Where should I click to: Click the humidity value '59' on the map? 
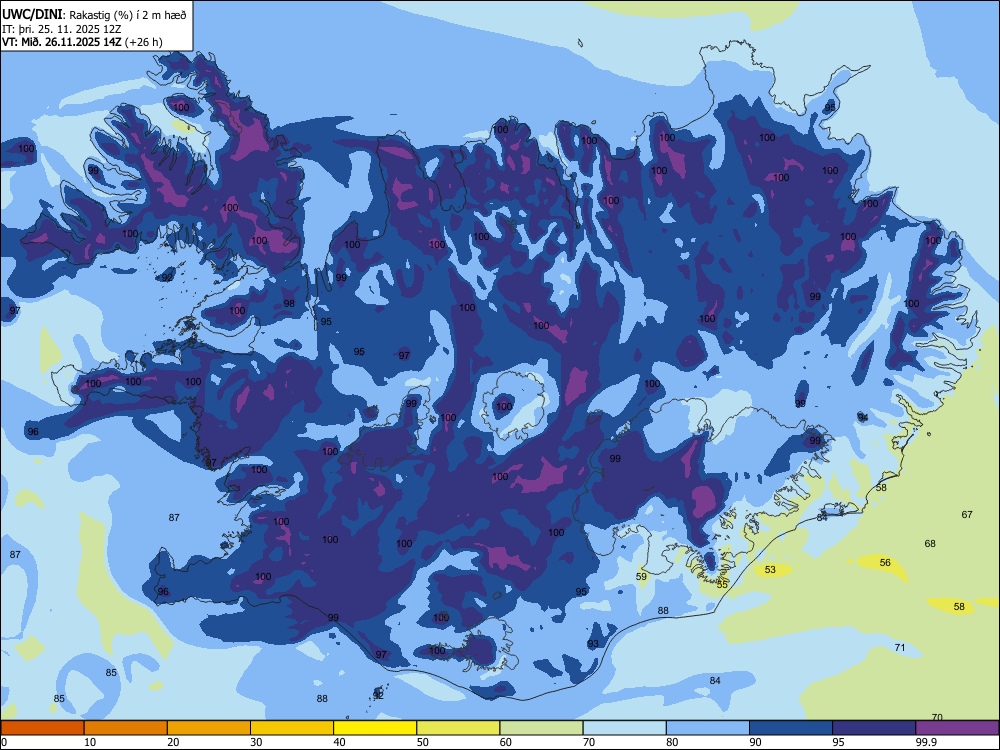click(x=642, y=577)
